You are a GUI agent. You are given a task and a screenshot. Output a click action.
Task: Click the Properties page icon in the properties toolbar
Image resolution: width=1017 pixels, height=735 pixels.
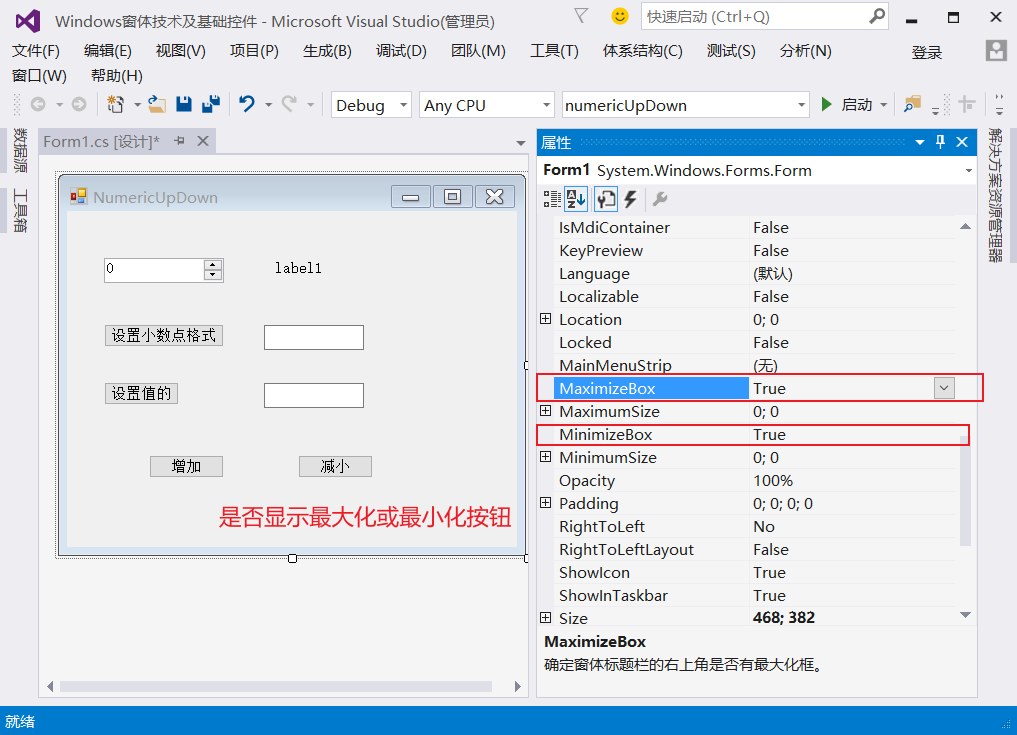[x=606, y=199]
